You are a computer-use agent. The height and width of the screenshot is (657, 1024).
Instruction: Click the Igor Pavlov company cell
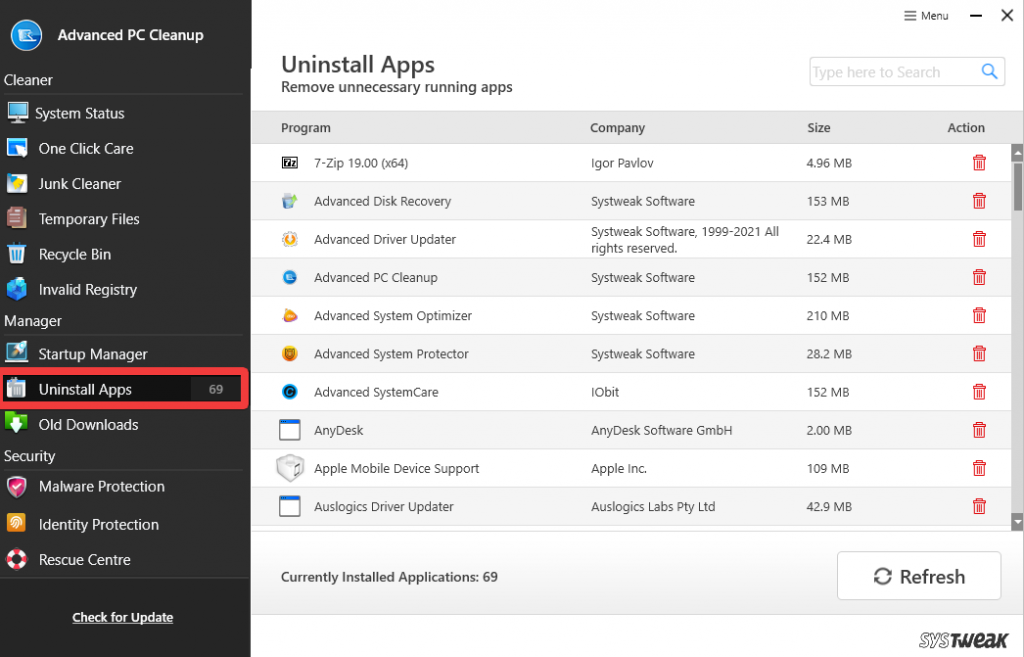pyautogui.click(x=622, y=163)
